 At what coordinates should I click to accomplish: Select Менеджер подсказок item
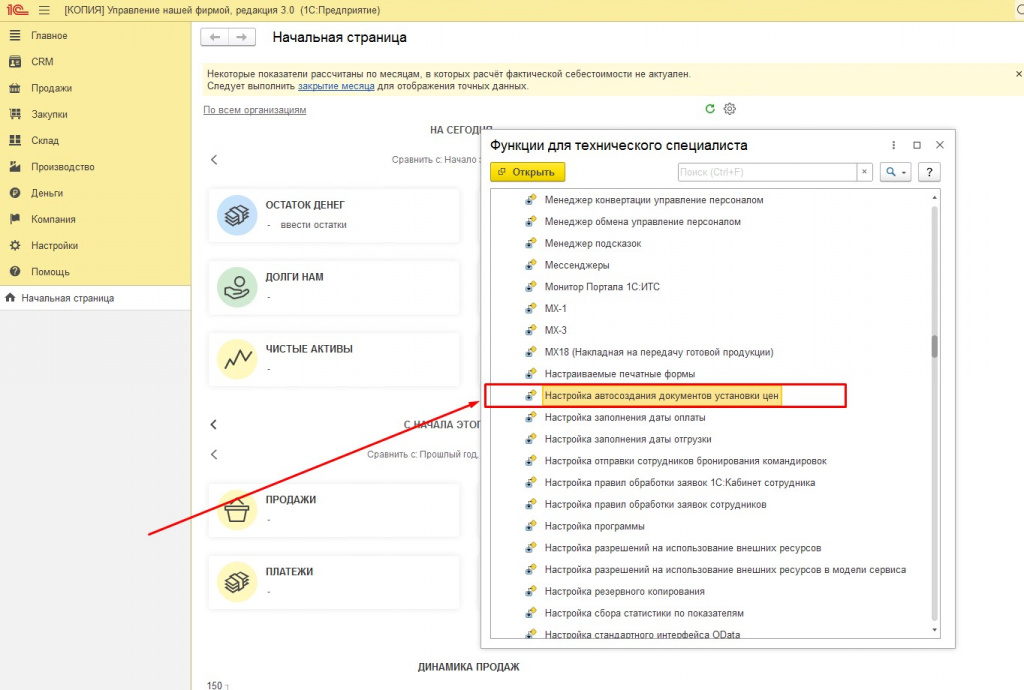(x=593, y=243)
